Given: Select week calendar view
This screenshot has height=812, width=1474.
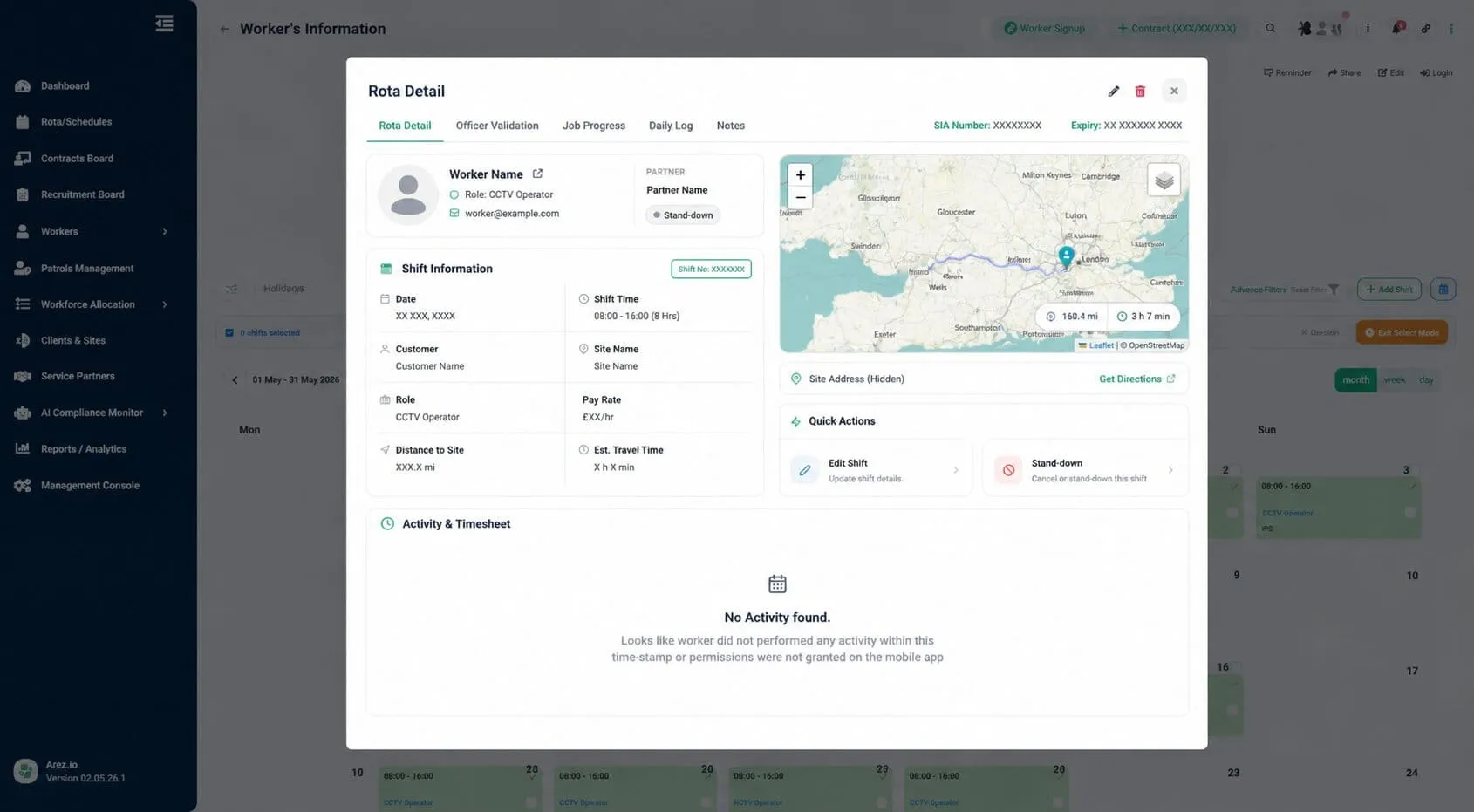Looking at the screenshot, I should point(1394,379).
